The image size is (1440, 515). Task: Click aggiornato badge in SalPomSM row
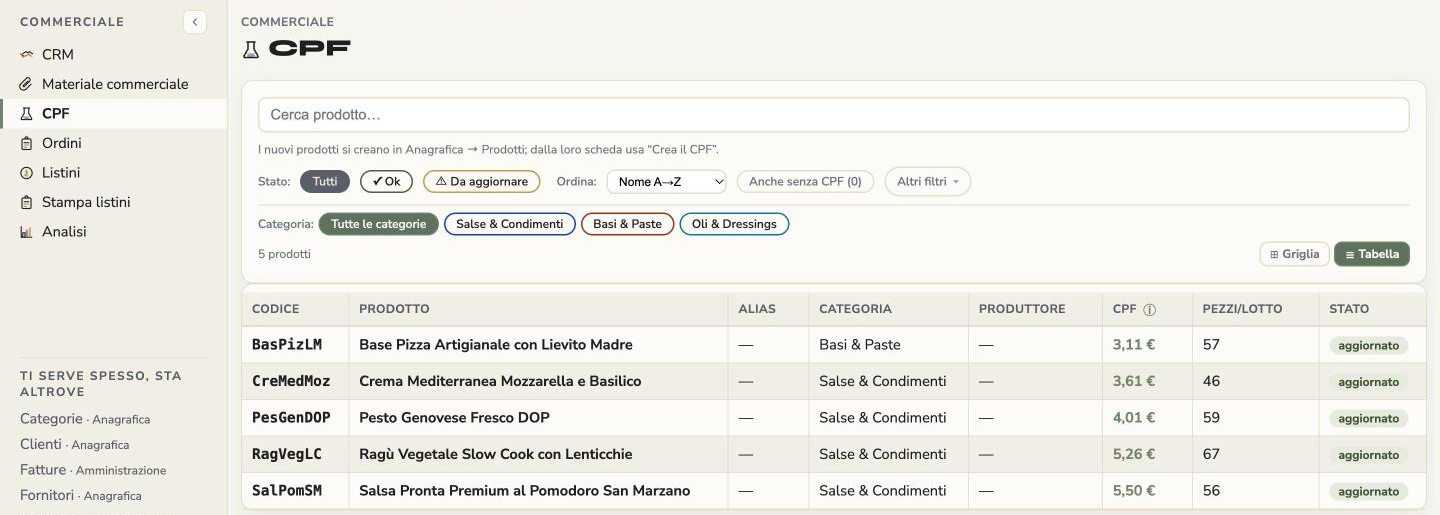pos(1368,492)
